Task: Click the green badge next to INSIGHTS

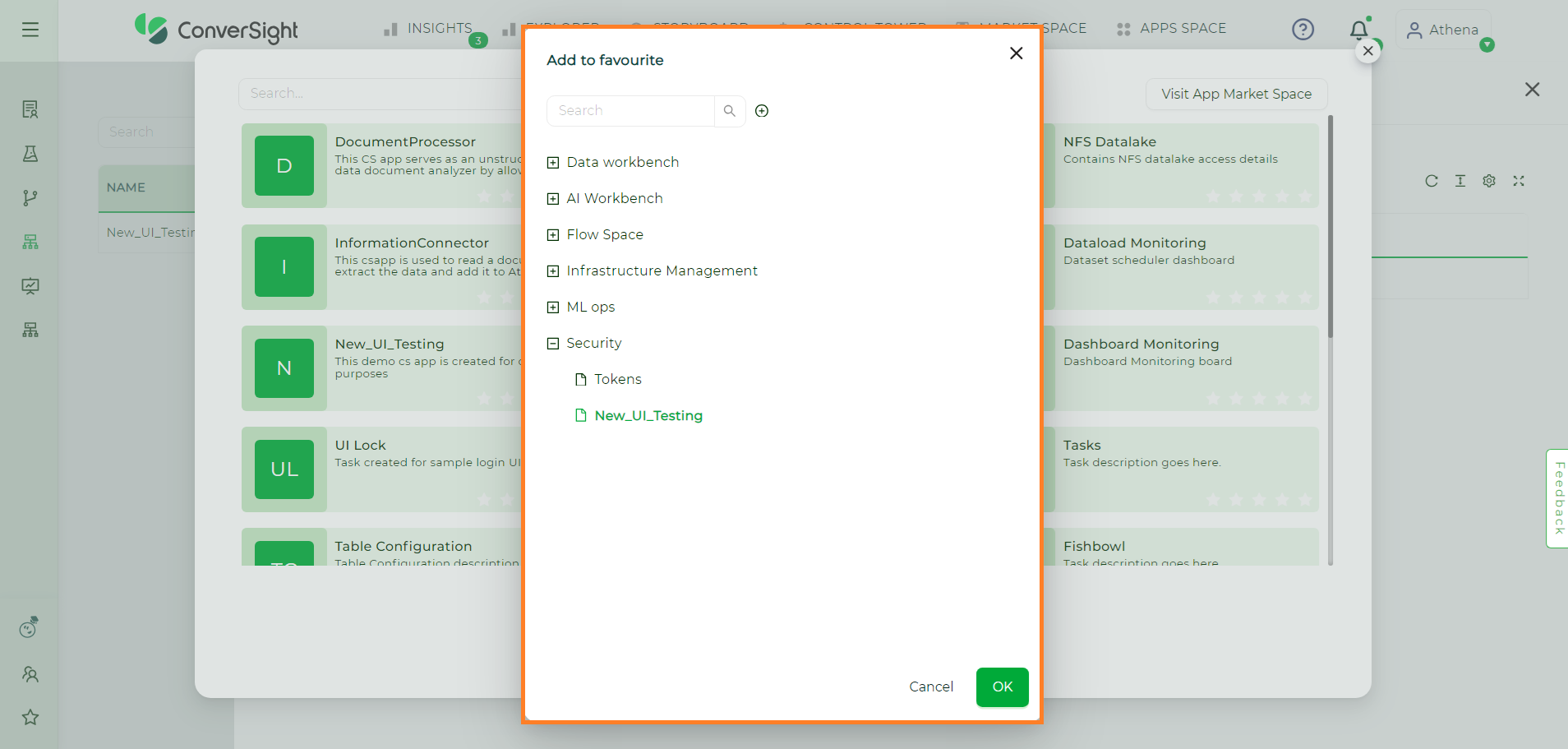Action: (478, 40)
